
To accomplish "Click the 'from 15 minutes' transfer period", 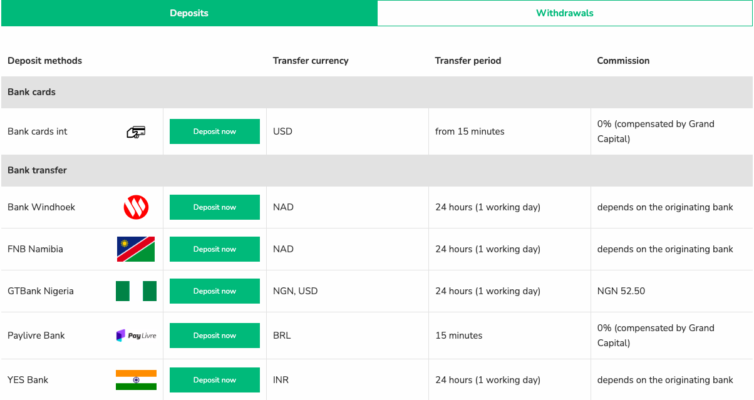I will (470, 131).
